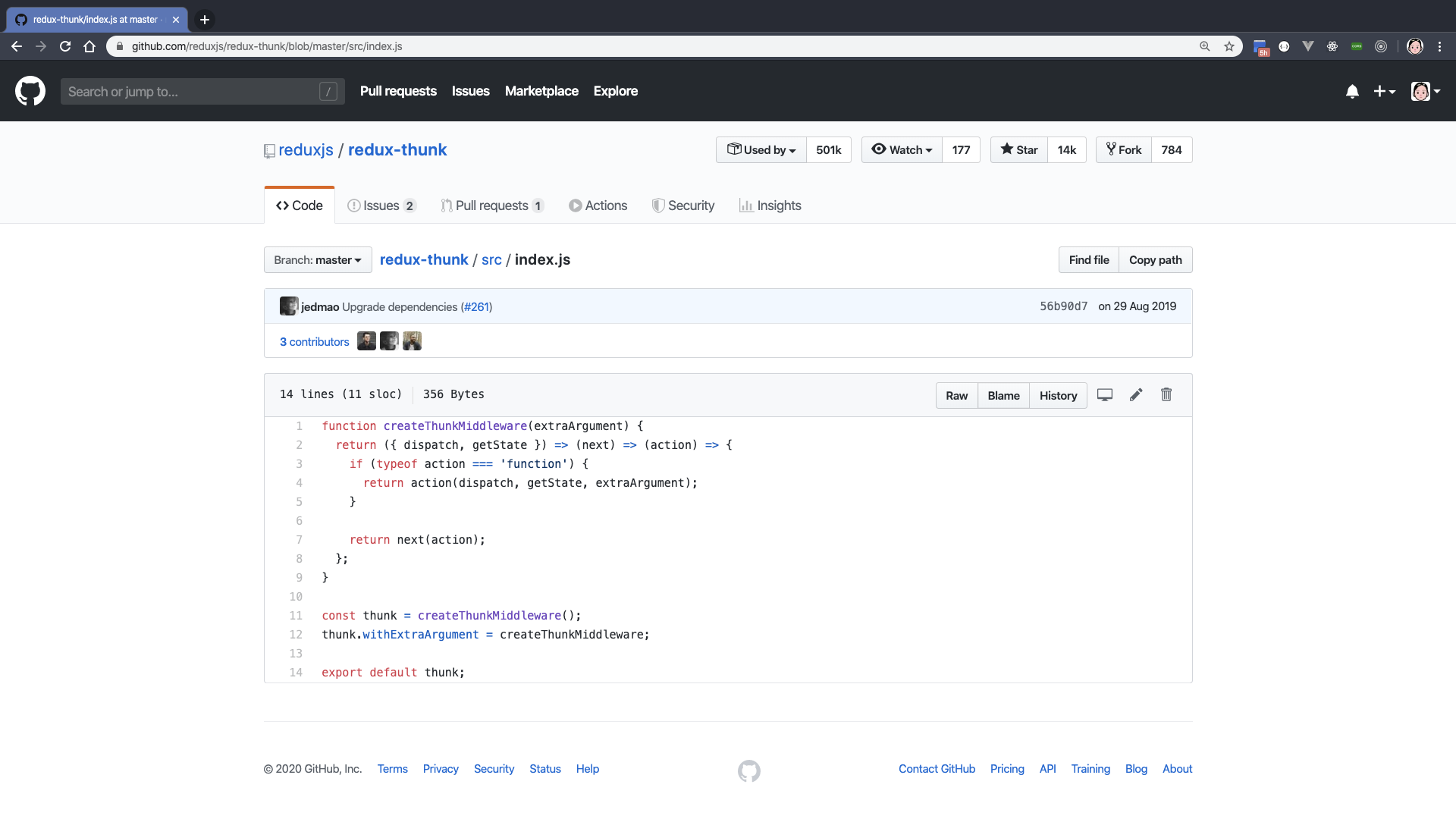Image resolution: width=1456 pixels, height=819 pixels.
Task: Star the redux-thunk repository
Action: (1019, 150)
